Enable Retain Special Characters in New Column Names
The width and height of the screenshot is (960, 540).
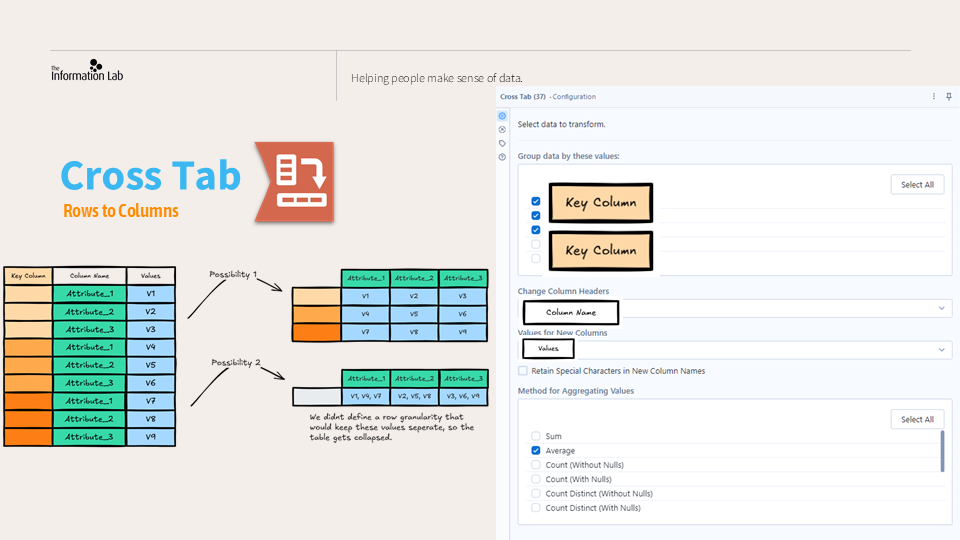(523, 370)
